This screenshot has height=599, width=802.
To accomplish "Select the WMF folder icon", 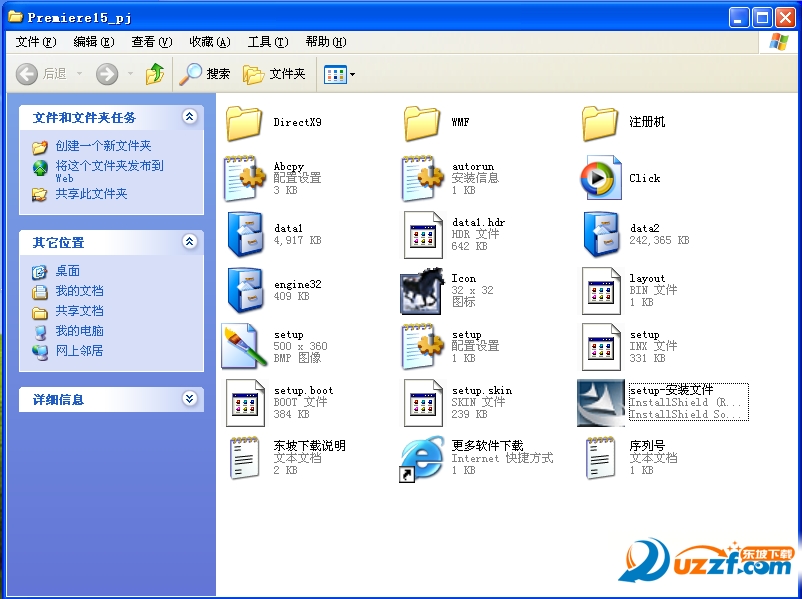I will (421, 123).
